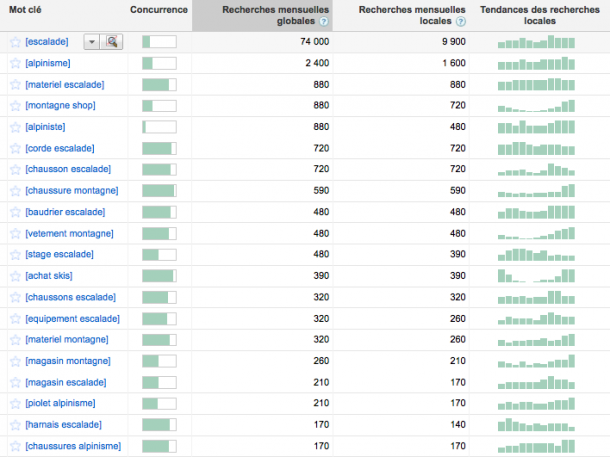Open the [alpiniste] keyword link
Screen dimensions: 610x457
(46, 127)
